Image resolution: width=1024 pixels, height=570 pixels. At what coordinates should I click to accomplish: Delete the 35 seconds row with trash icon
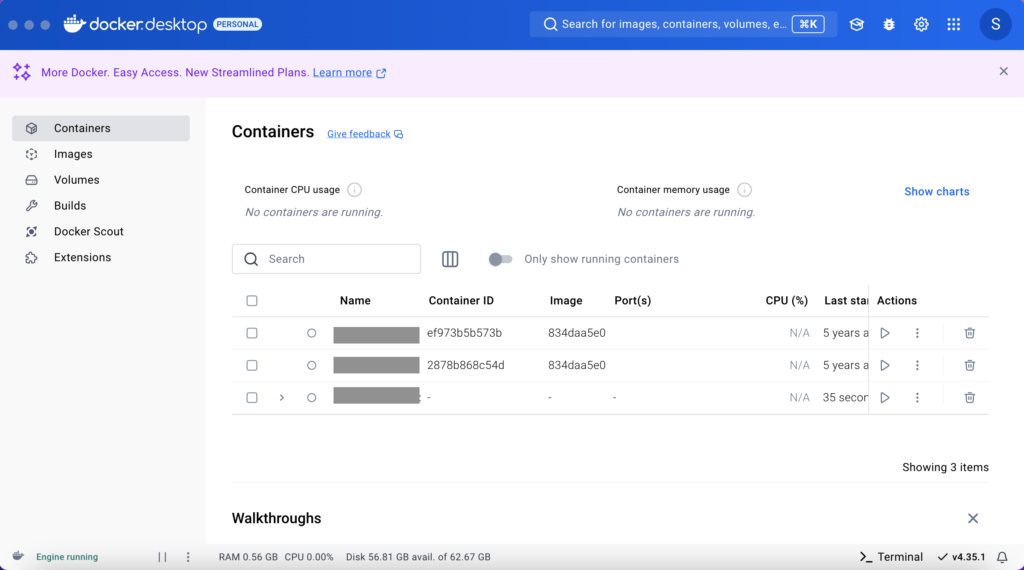pos(970,398)
